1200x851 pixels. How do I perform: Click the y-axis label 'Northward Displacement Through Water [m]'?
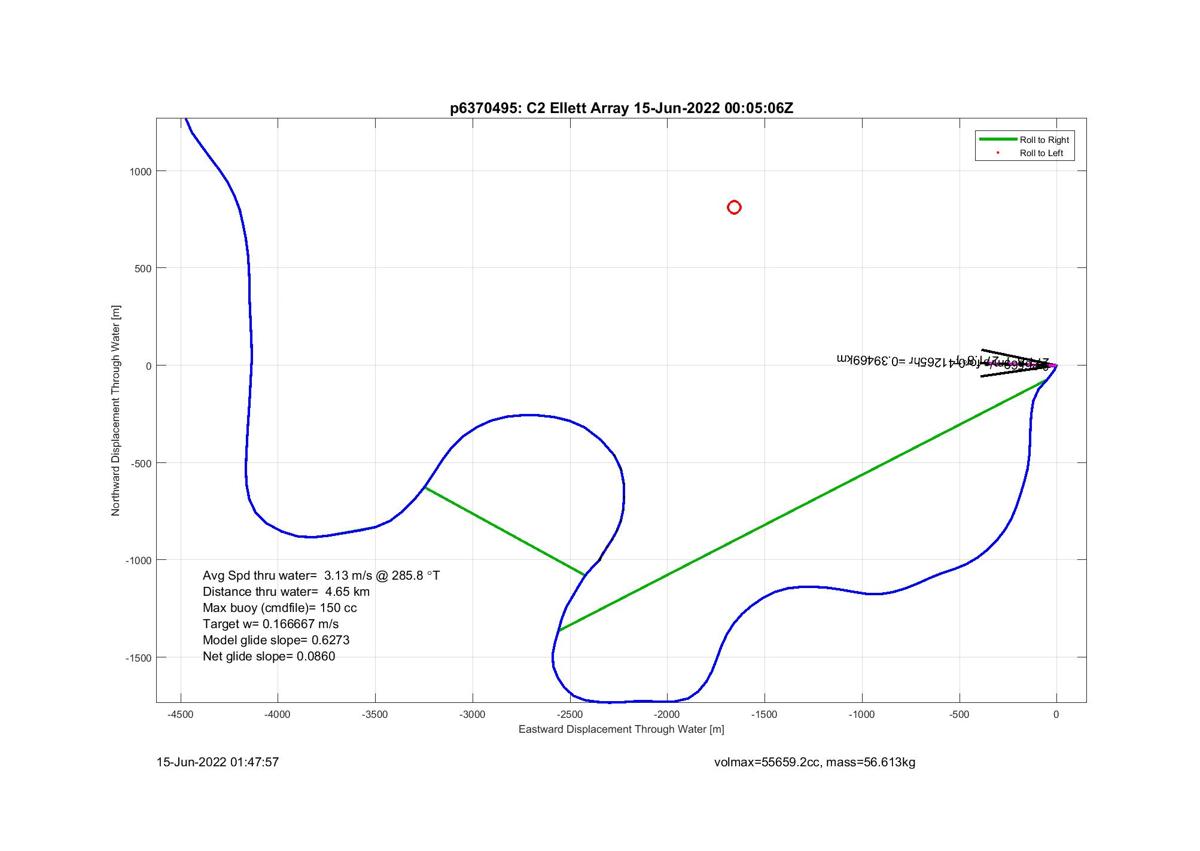click(x=116, y=410)
